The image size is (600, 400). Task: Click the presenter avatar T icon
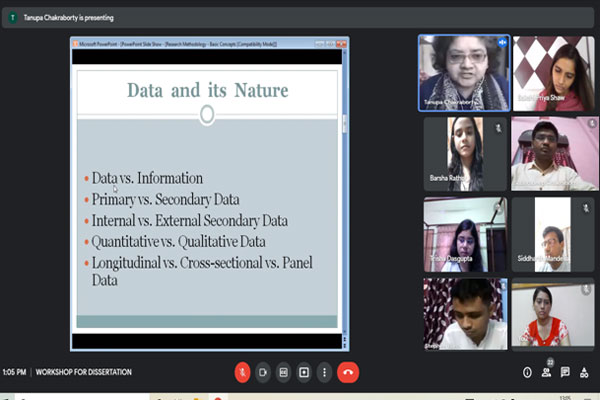[x=13, y=18]
